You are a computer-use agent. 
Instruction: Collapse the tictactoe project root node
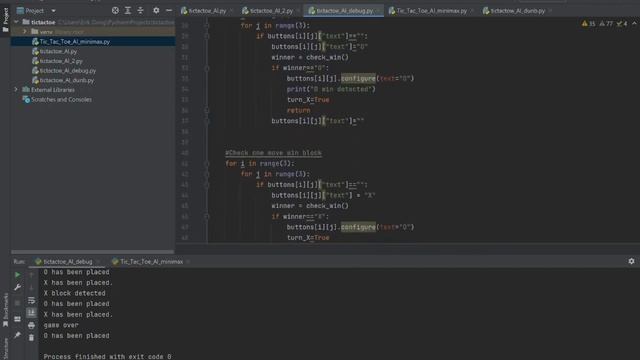tap(16, 22)
